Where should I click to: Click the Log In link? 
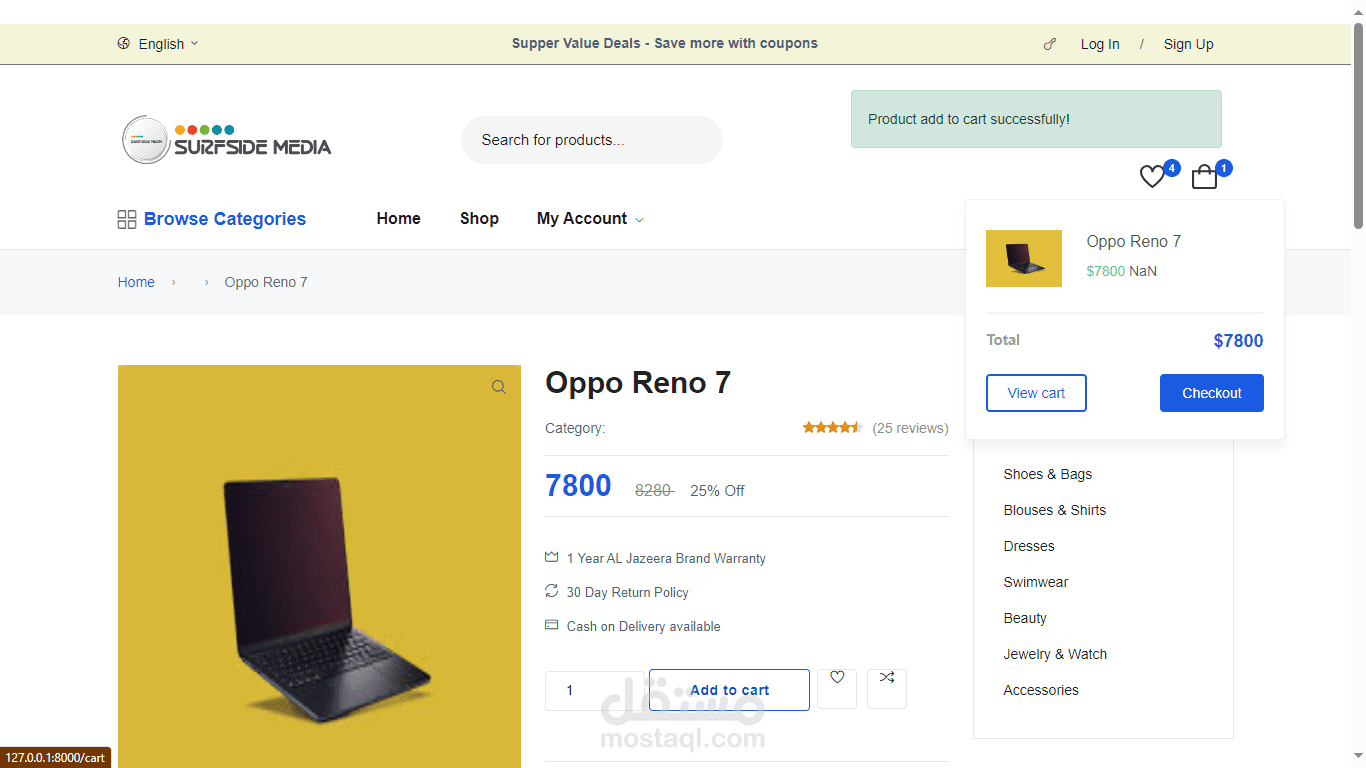click(x=1100, y=44)
